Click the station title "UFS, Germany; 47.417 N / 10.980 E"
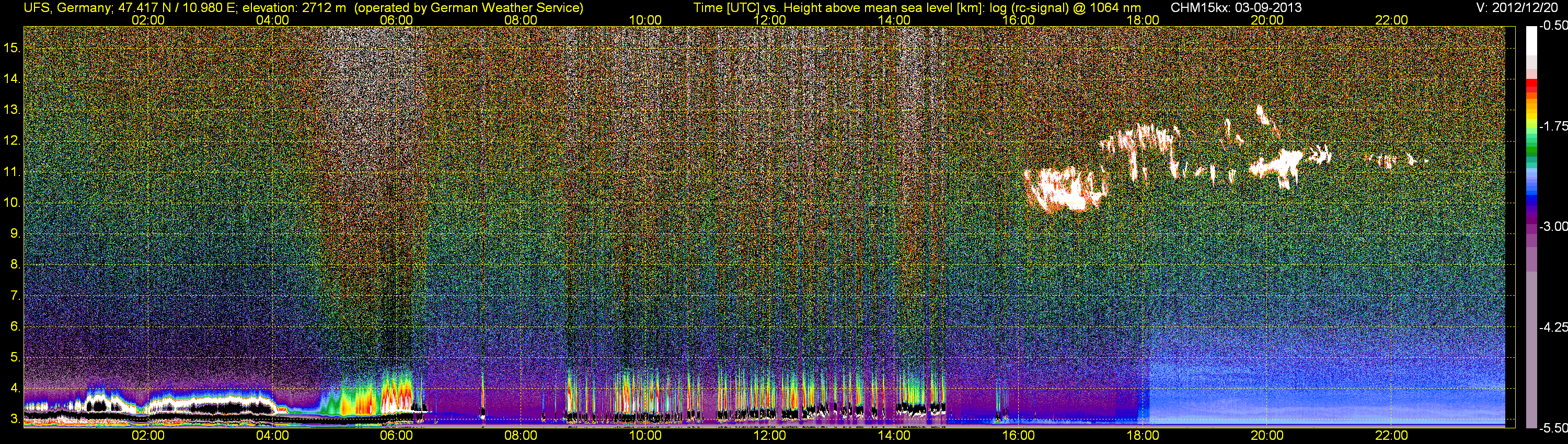 pyautogui.click(x=130, y=8)
